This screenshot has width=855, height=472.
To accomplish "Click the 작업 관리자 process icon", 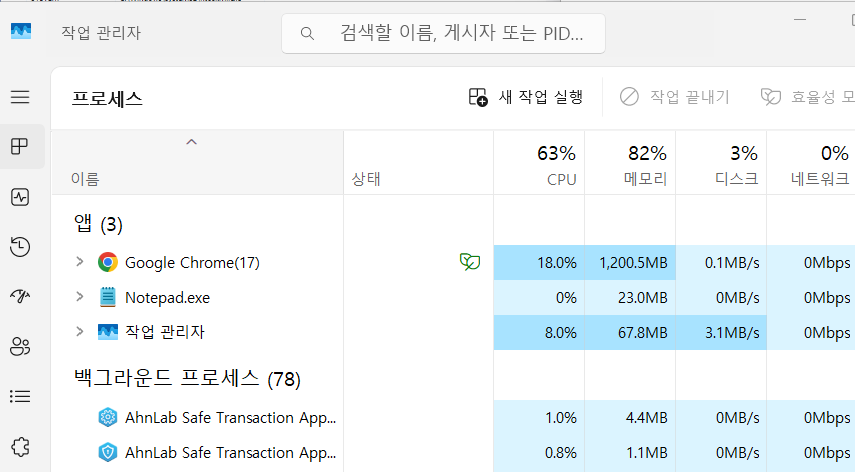I will click(107, 331).
